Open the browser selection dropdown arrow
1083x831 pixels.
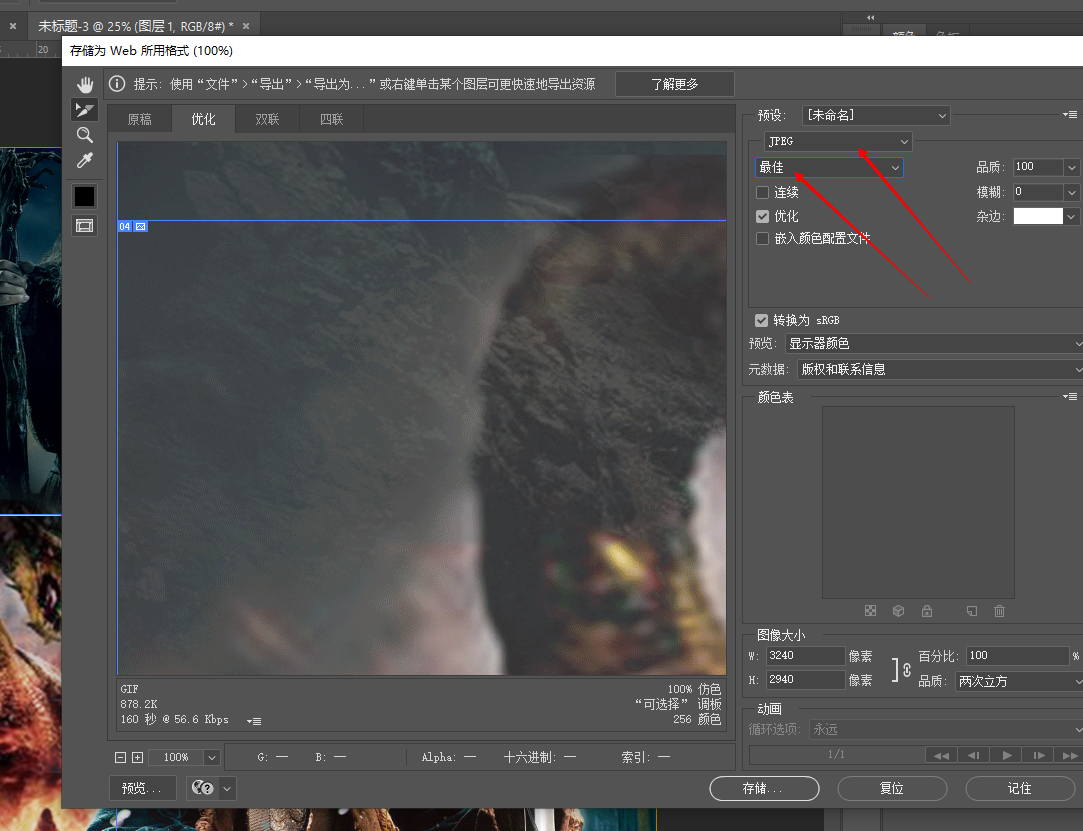(227, 788)
